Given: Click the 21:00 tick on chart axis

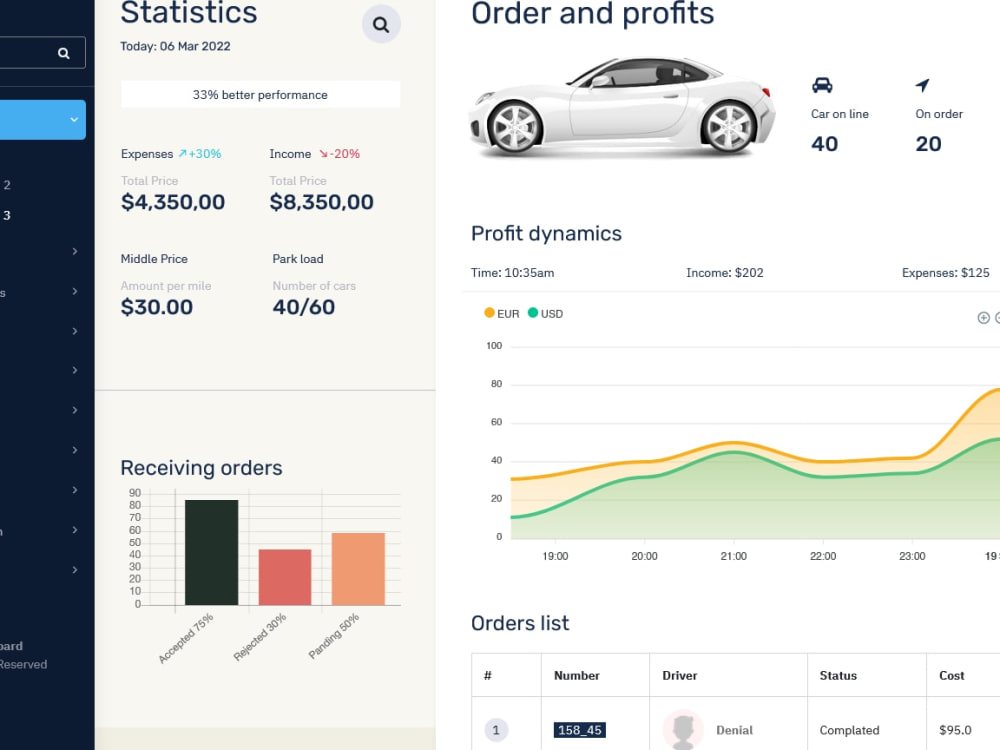Looking at the screenshot, I should (x=733, y=556).
